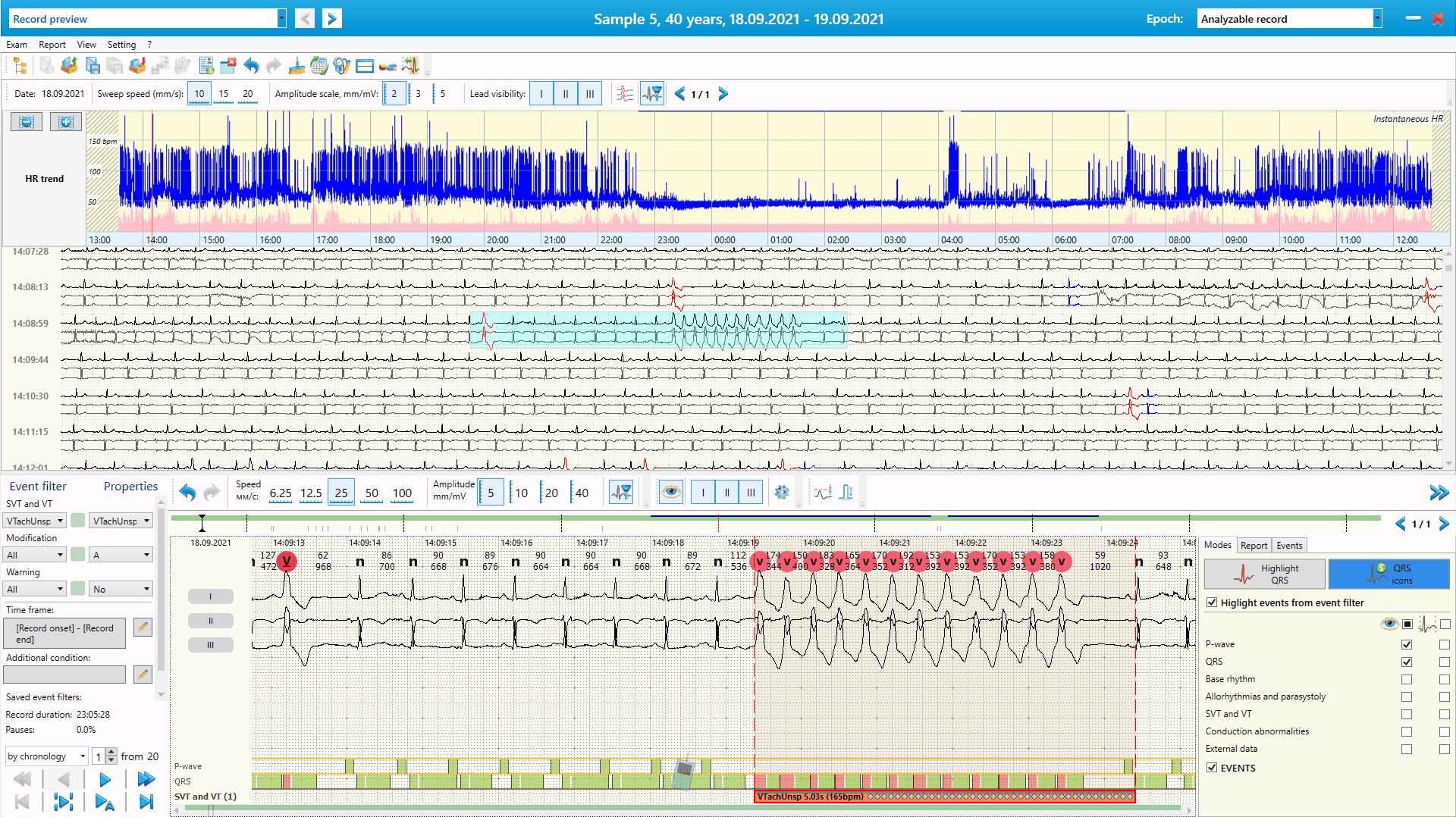Set lower ECG speed to 50

click(372, 493)
